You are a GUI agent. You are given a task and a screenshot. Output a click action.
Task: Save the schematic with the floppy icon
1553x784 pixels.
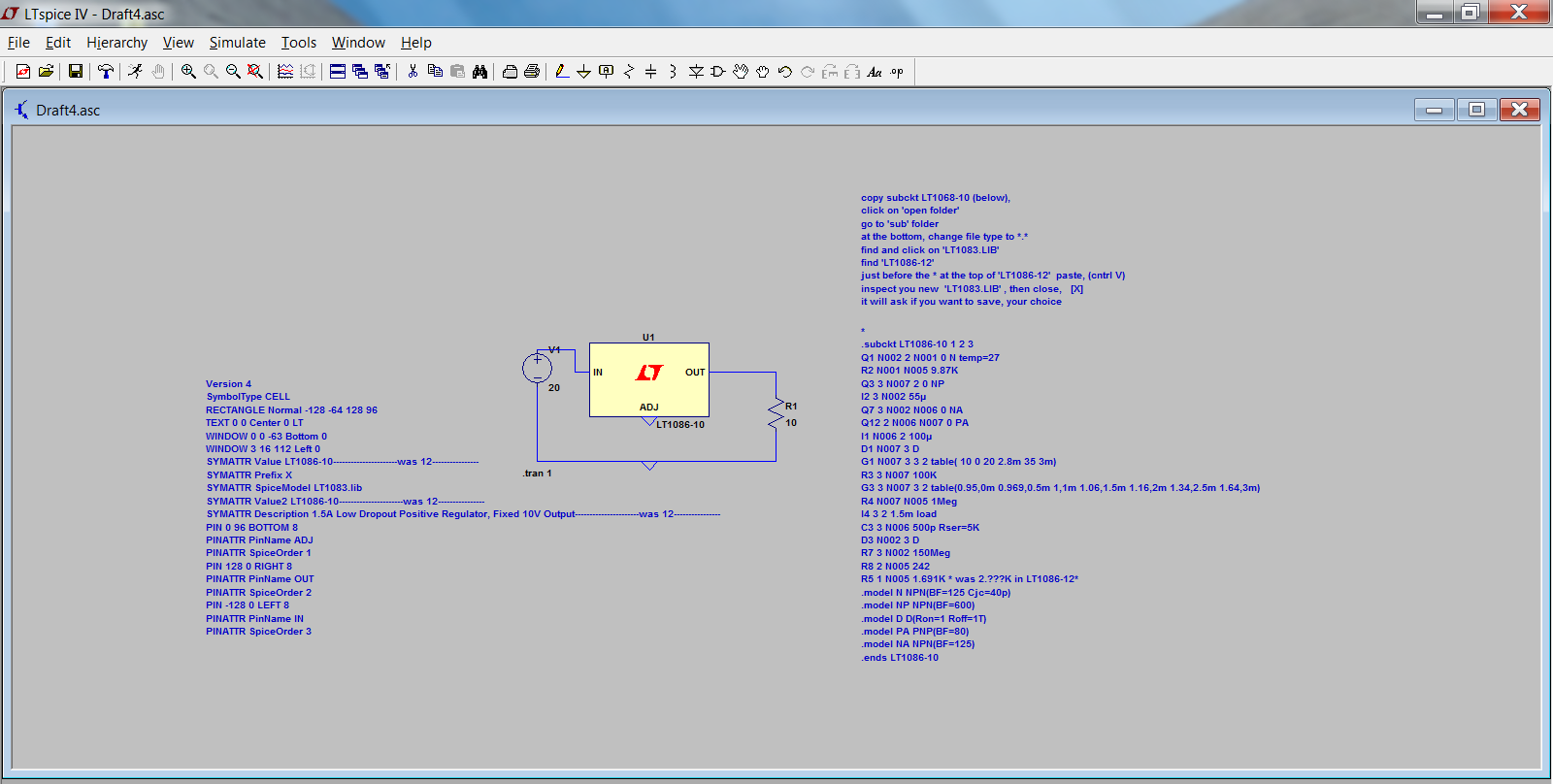[76, 72]
